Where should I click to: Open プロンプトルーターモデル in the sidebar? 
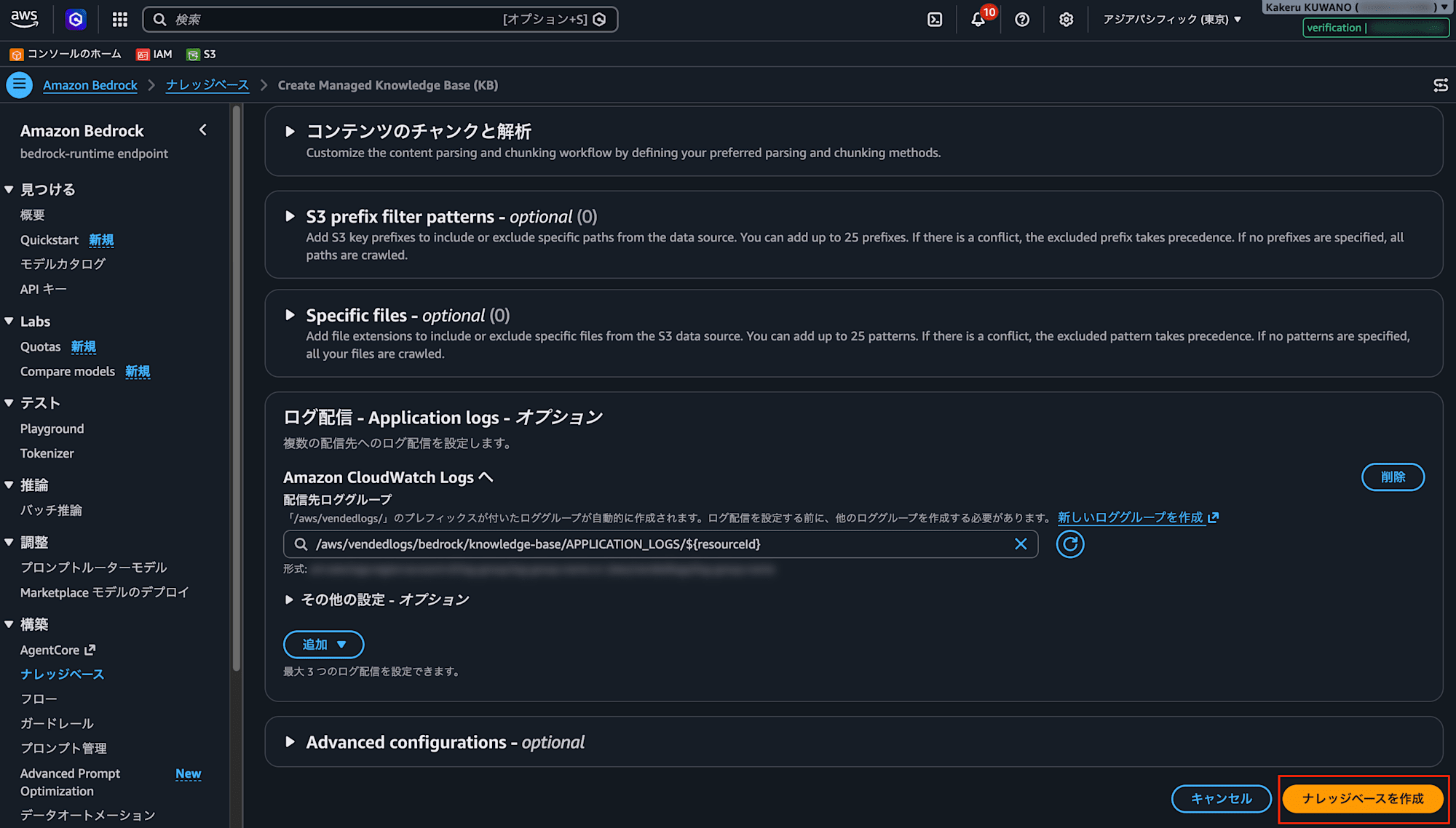94,568
